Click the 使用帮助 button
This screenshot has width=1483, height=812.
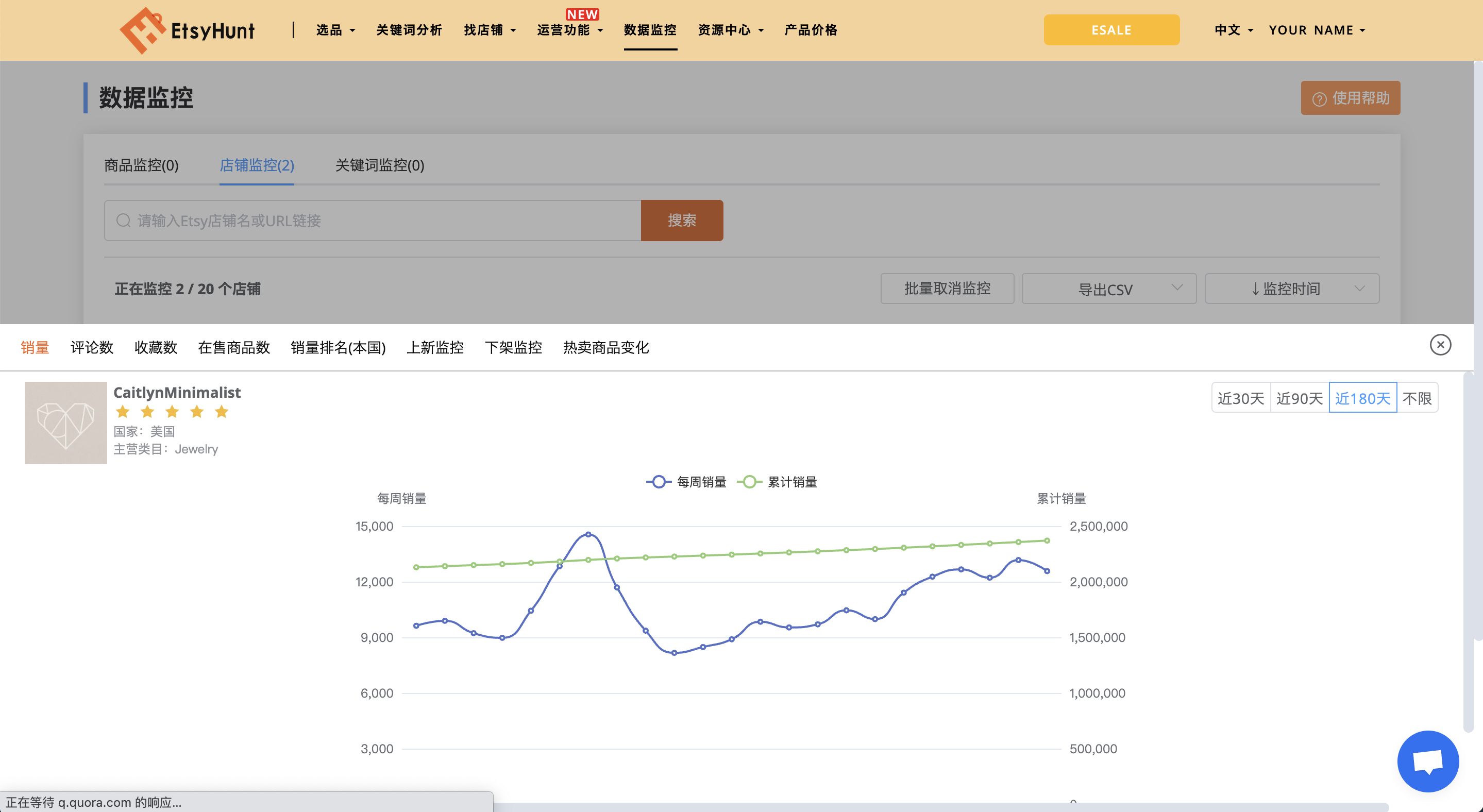click(1350, 98)
